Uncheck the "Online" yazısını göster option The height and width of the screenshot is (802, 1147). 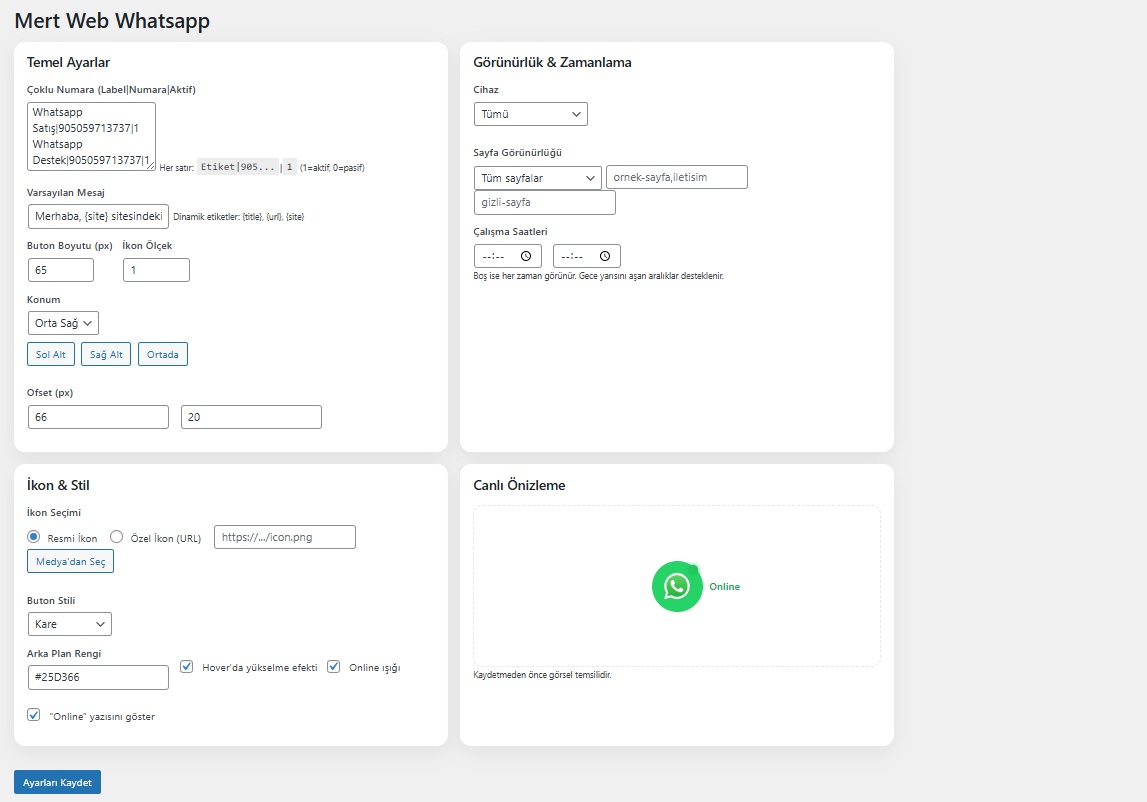click(34, 715)
